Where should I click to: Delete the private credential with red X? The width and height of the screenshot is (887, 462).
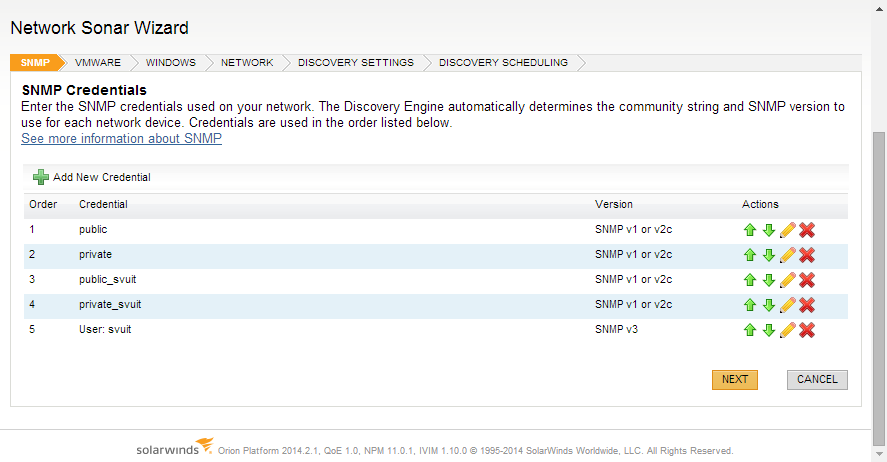807,254
